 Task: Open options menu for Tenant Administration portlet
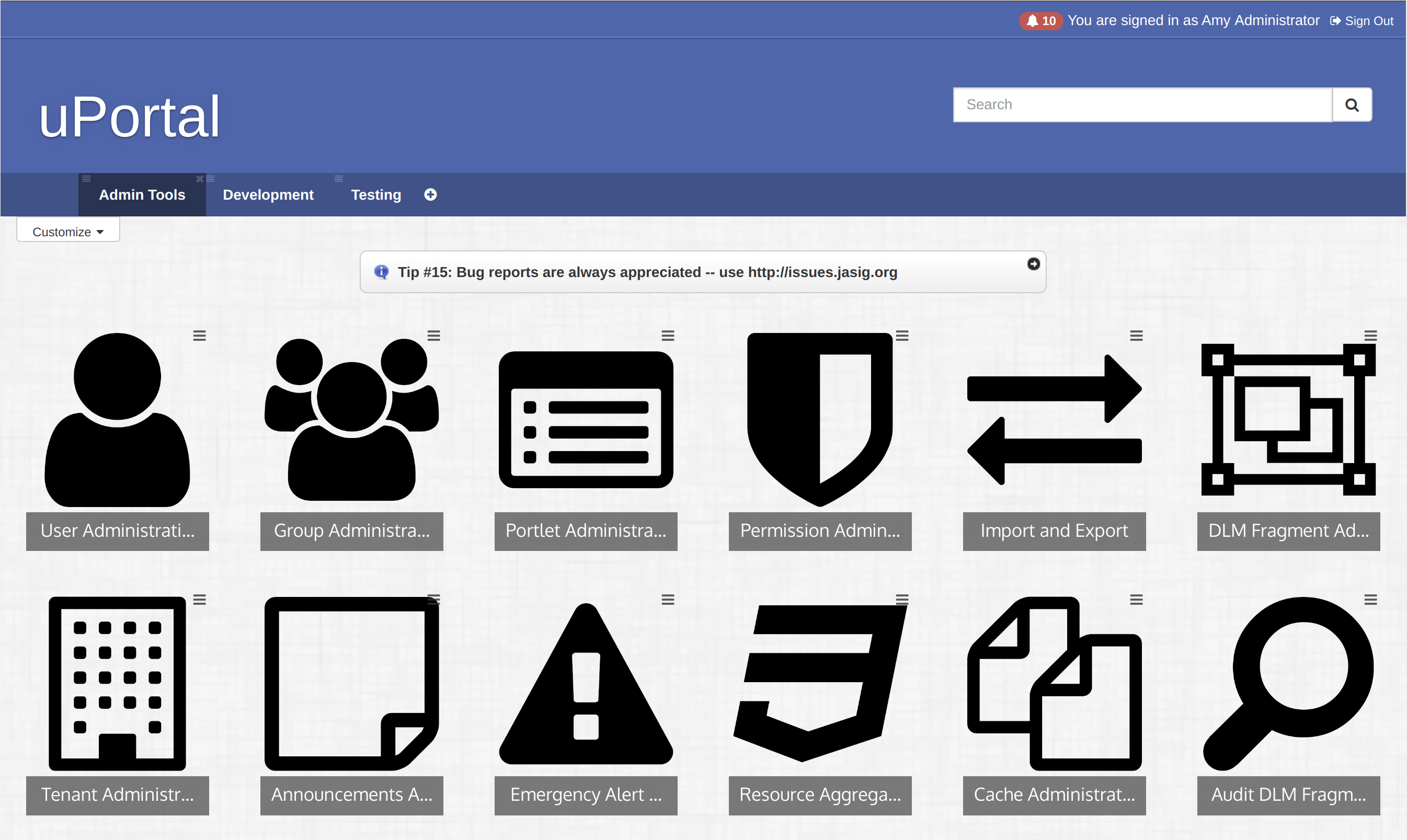click(x=199, y=600)
